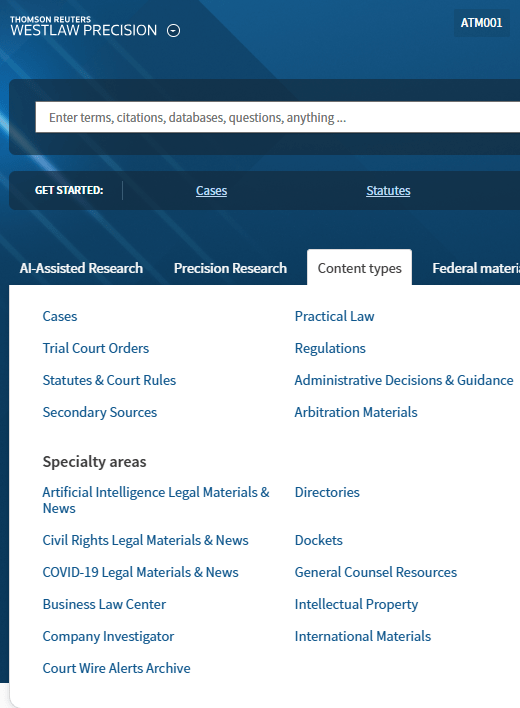The height and width of the screenshot is (708, 520).
Task: Click the Westlaw Precision logo
Action: tap(84, 26)
